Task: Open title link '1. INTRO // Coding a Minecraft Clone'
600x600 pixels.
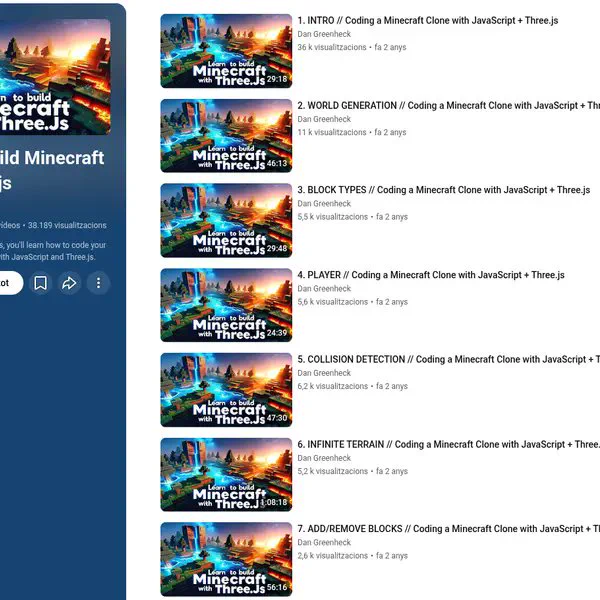Action: [428, 21]
